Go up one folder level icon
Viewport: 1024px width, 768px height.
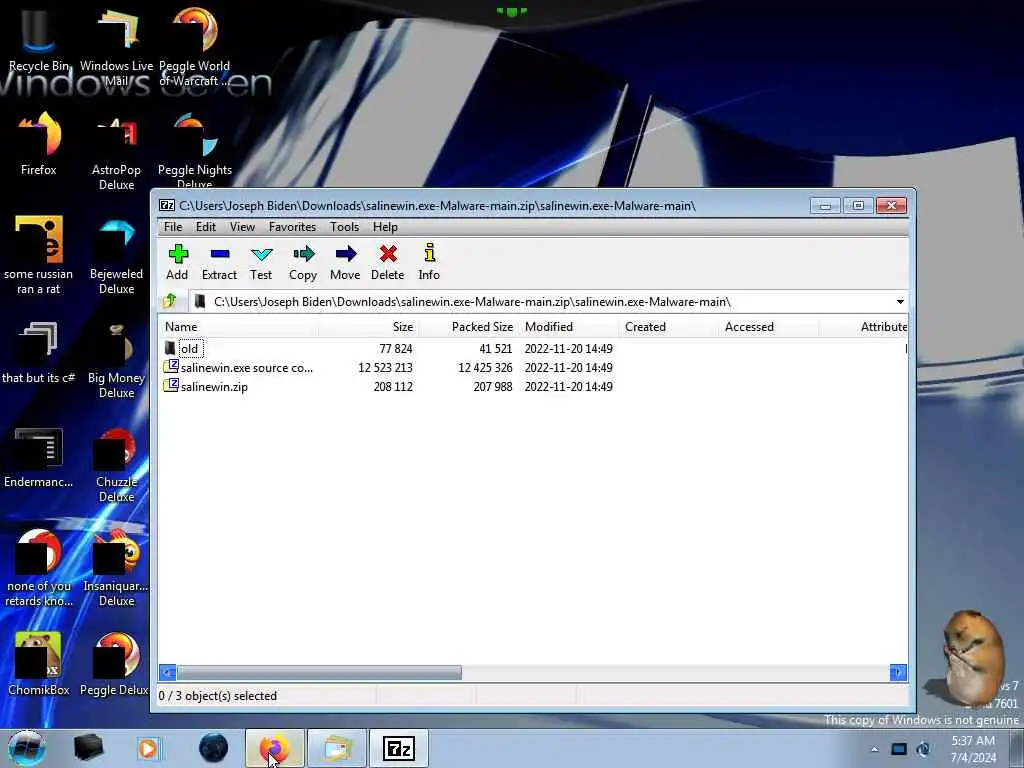click(x=170, y=301)
